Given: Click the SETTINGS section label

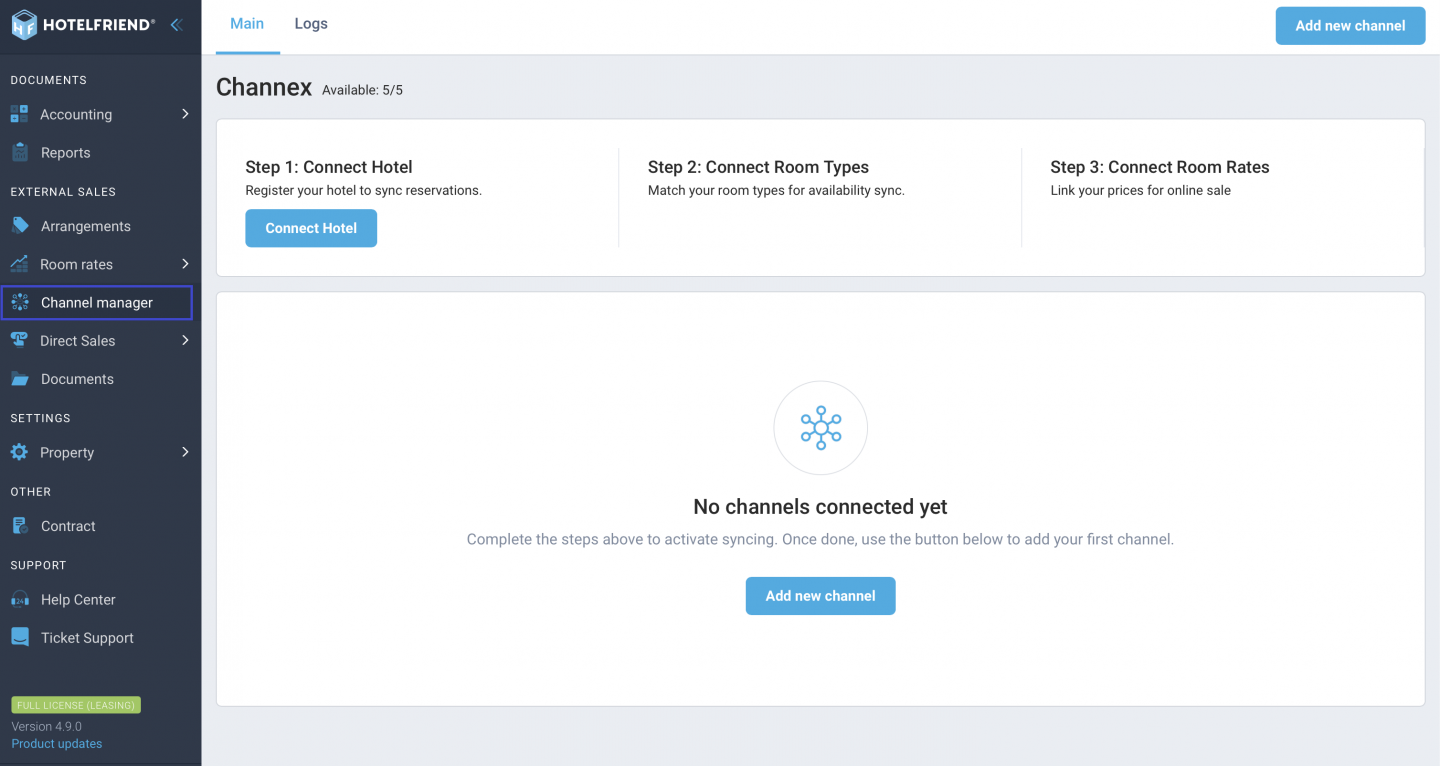Looking at the screenshot, I should (x=40, y=418).
